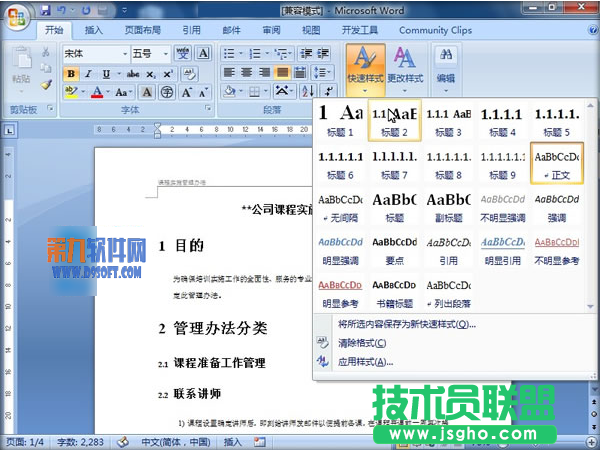The image size is (600, 450).
Task: Switch to the 引用 ribbon tab
Action: click(x=191, y=30)
